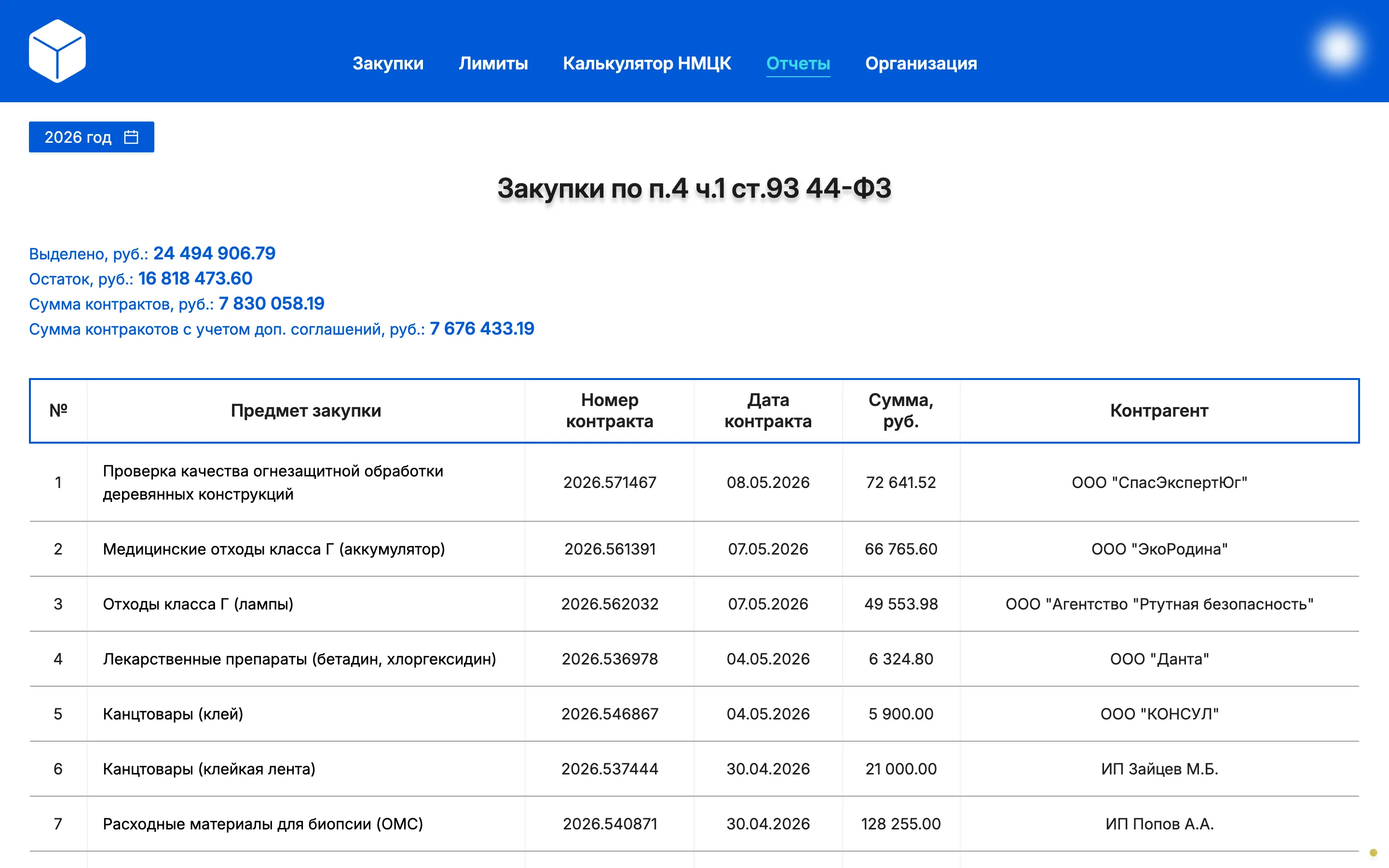Image resolution: width=1389 pixels, height=868 pixels.
Task: Select the Отчеты tab
Action: [x=798, y=63]
